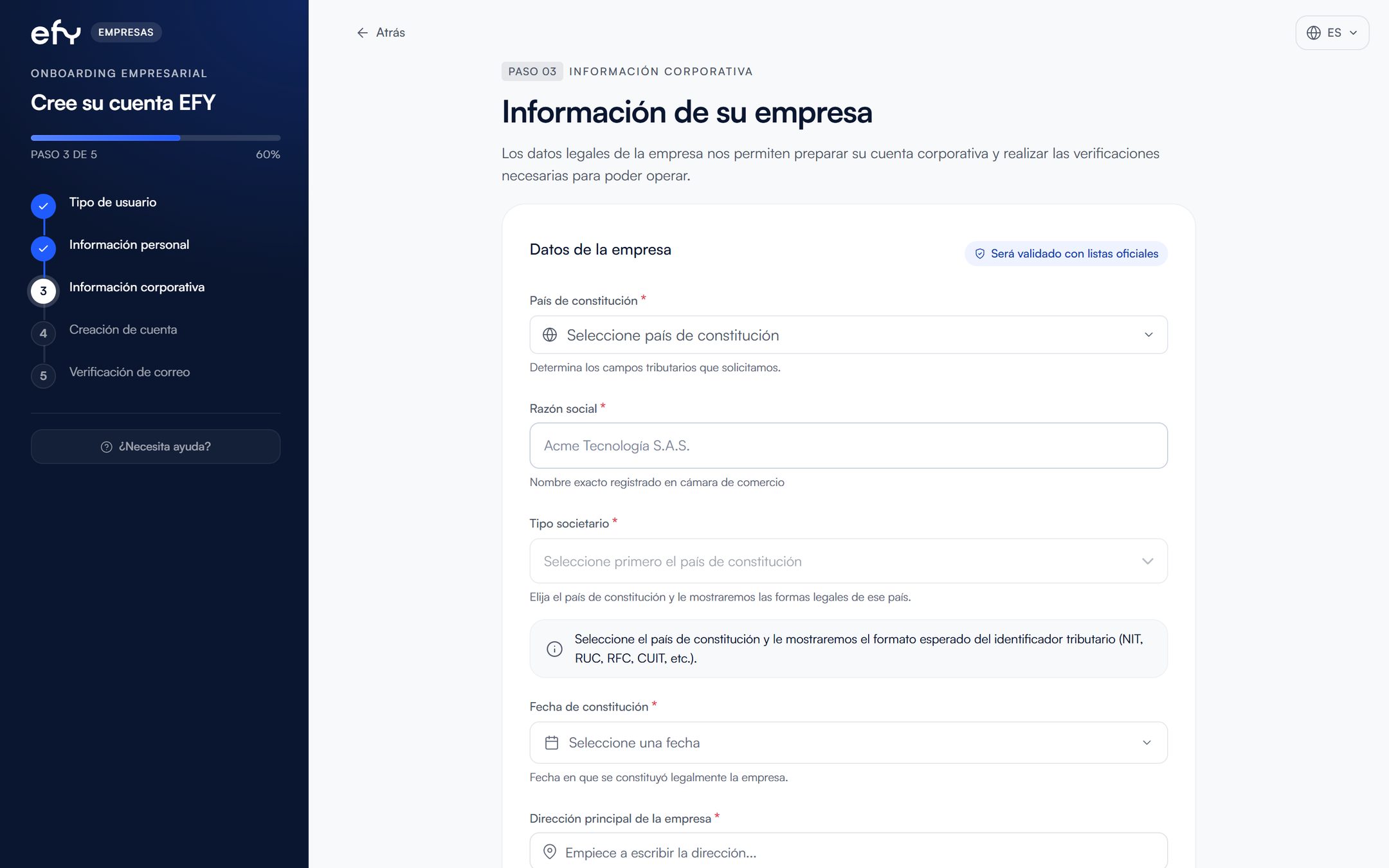This screenshot has height=868, width=1389.
Task: Click the location pin icon in address field
Action: [x=550, y=852]
